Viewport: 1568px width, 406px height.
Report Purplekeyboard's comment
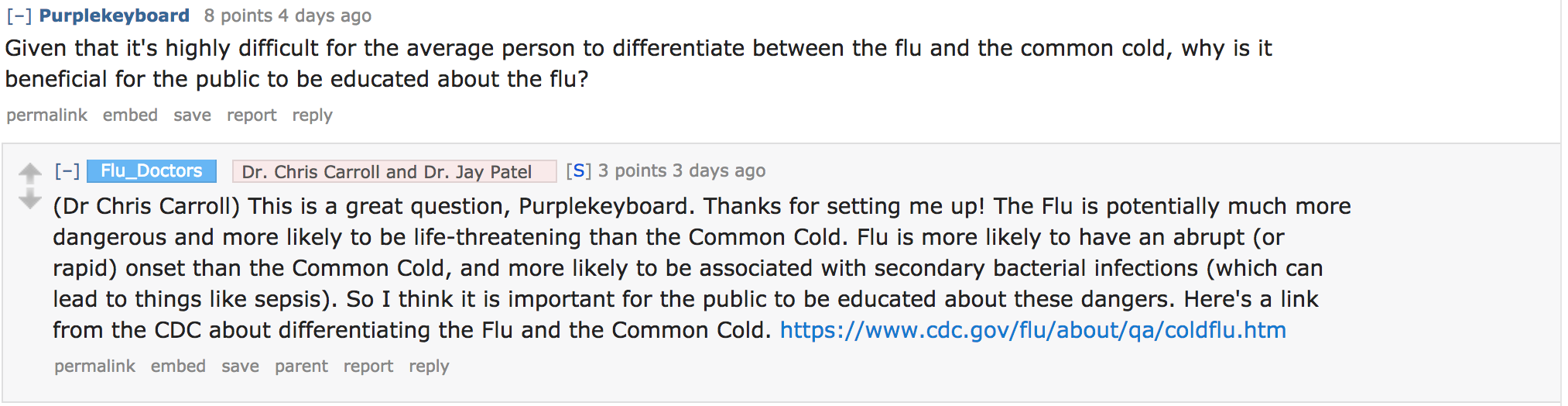[252, 115]
